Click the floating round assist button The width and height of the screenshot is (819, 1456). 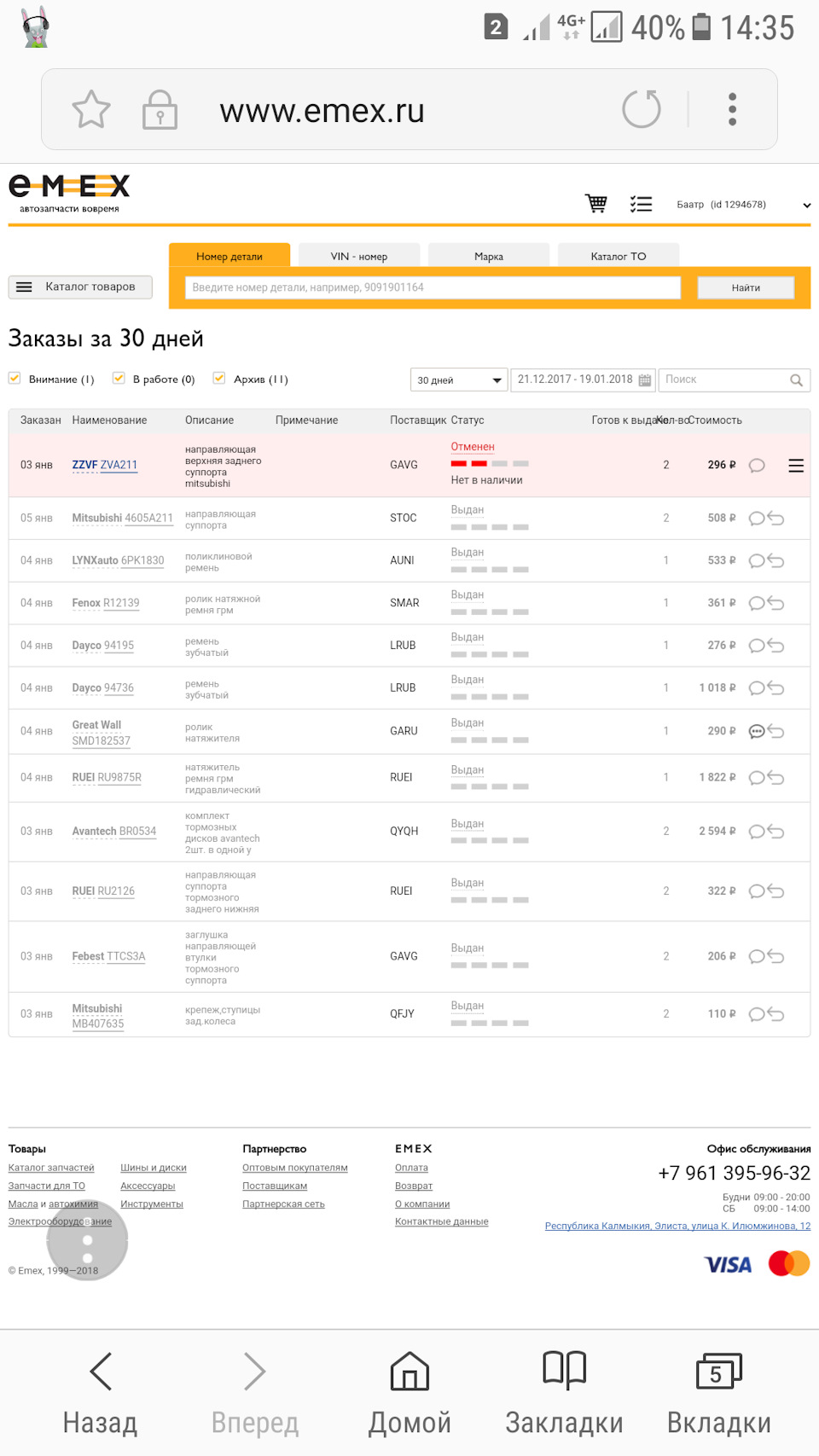(x=87, y=1241)
